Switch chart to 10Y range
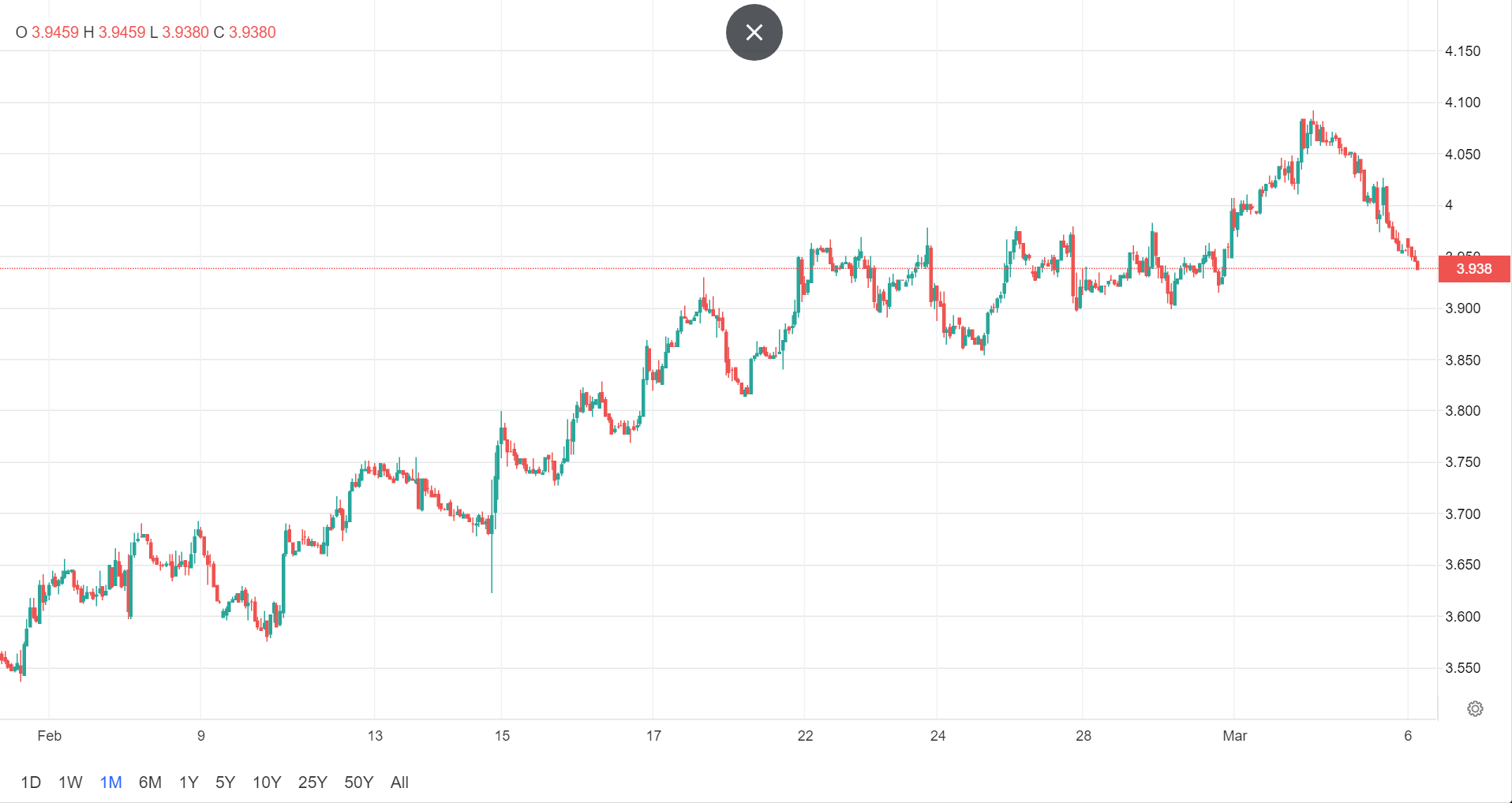Viewport: 1512px width, 803px height. (x=267, y=782)
